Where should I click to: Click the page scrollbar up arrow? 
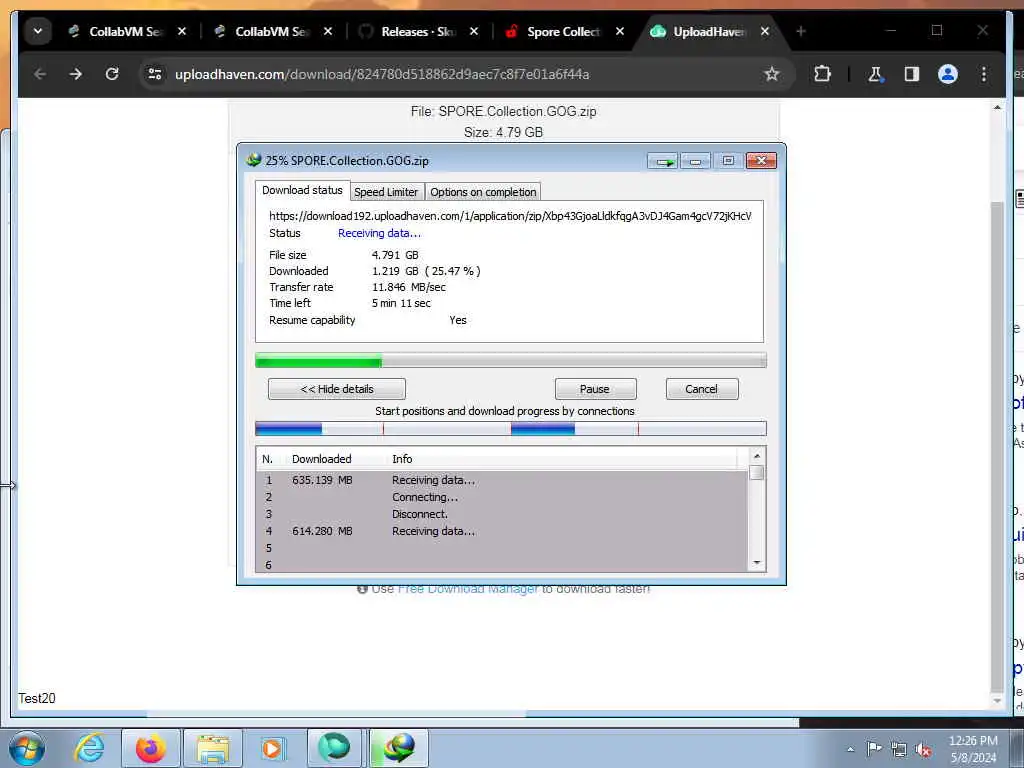click(x=997, y=108)
